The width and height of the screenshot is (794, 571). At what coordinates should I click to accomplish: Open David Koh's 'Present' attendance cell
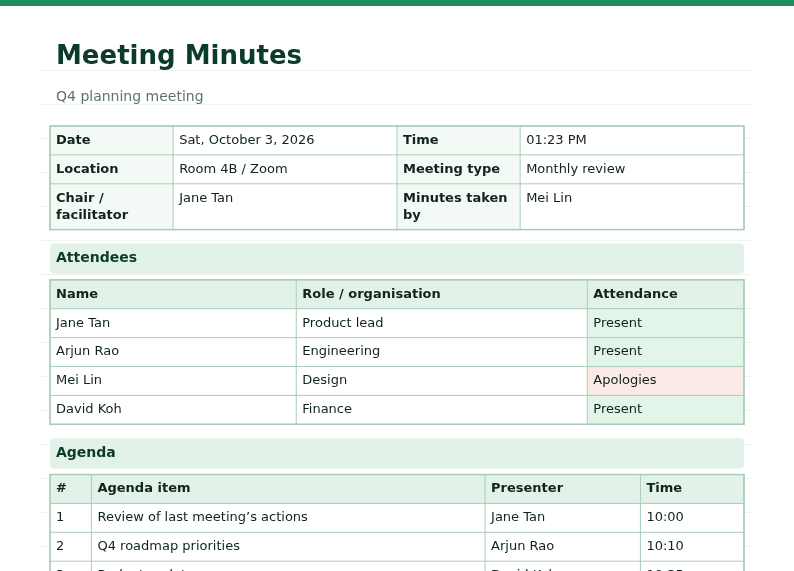(665, 410)
